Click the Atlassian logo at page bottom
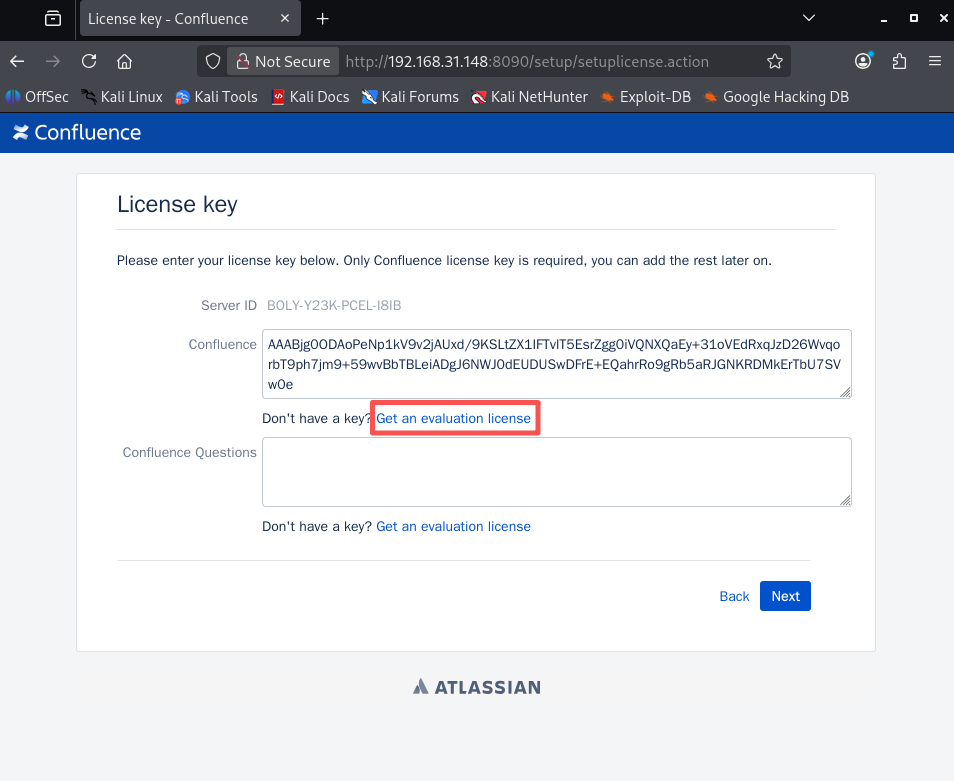 point(476,687)
